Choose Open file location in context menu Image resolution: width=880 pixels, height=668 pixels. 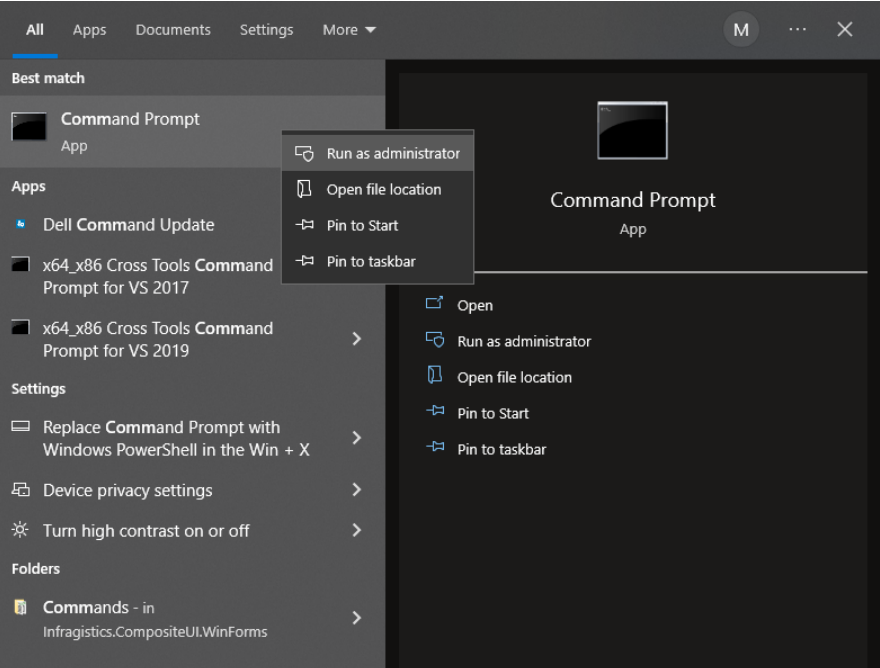click(x=378, y=189)
